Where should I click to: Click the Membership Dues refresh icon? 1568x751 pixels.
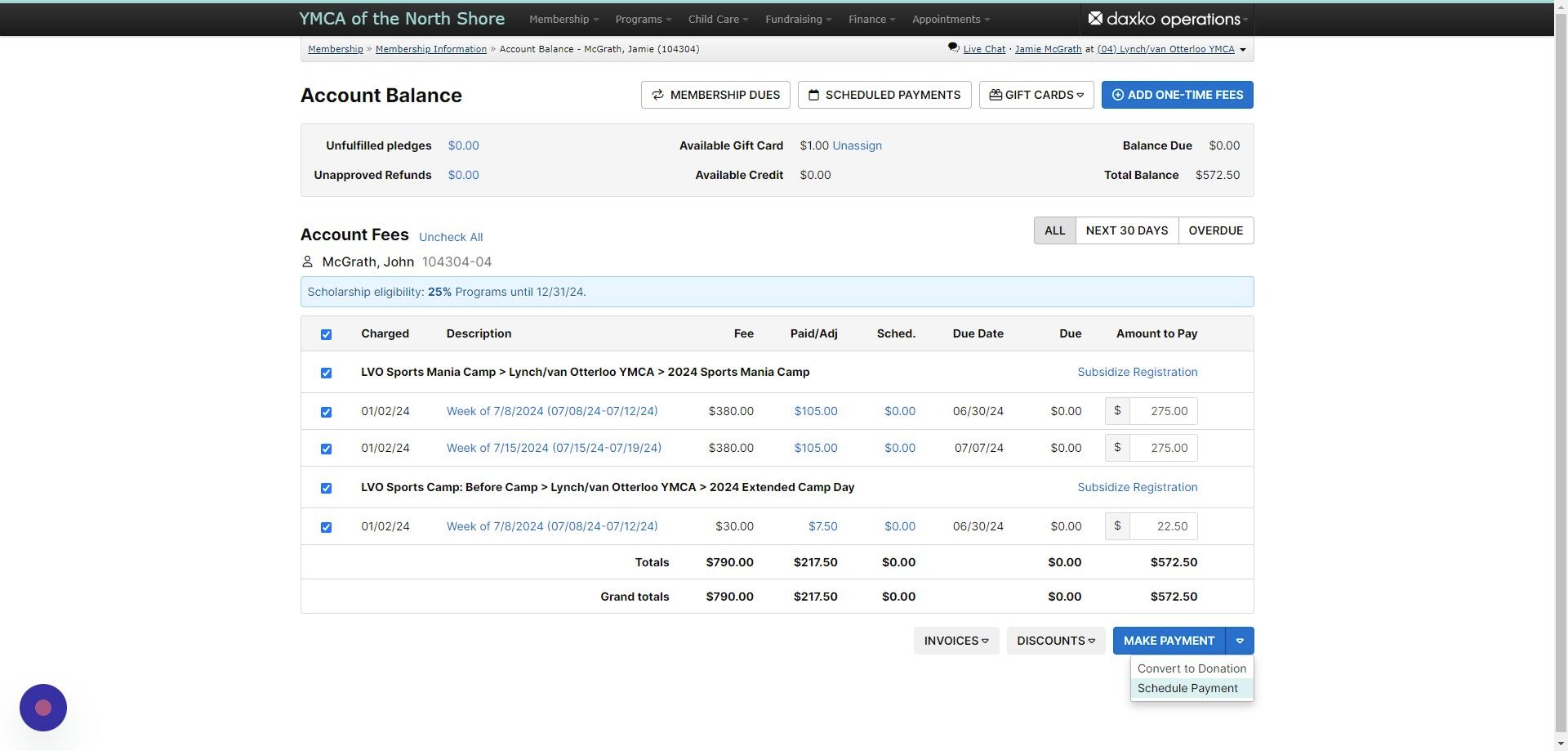click(x=657, y=95)
